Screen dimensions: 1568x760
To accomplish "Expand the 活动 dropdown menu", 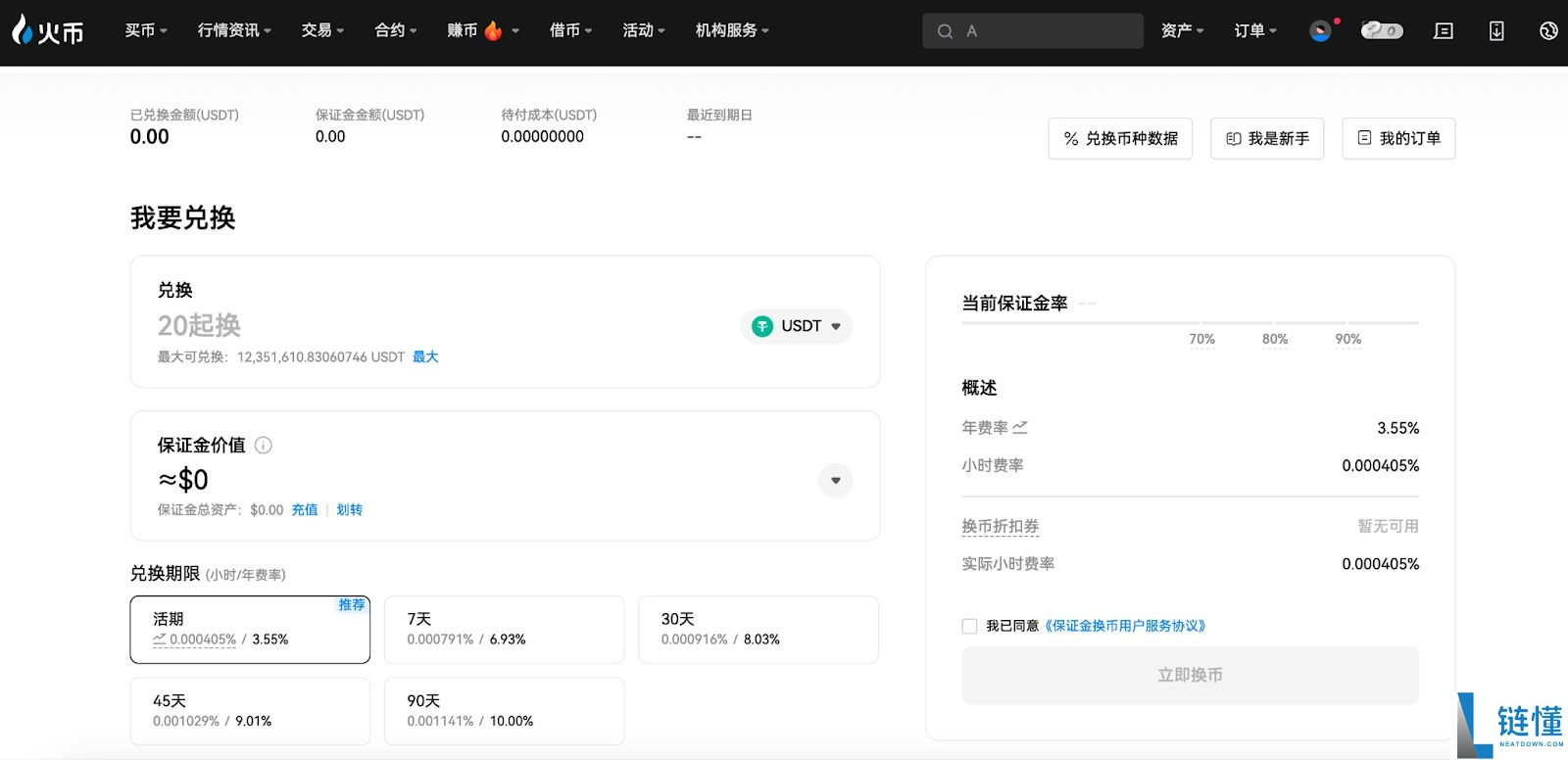I will (644, 30).
